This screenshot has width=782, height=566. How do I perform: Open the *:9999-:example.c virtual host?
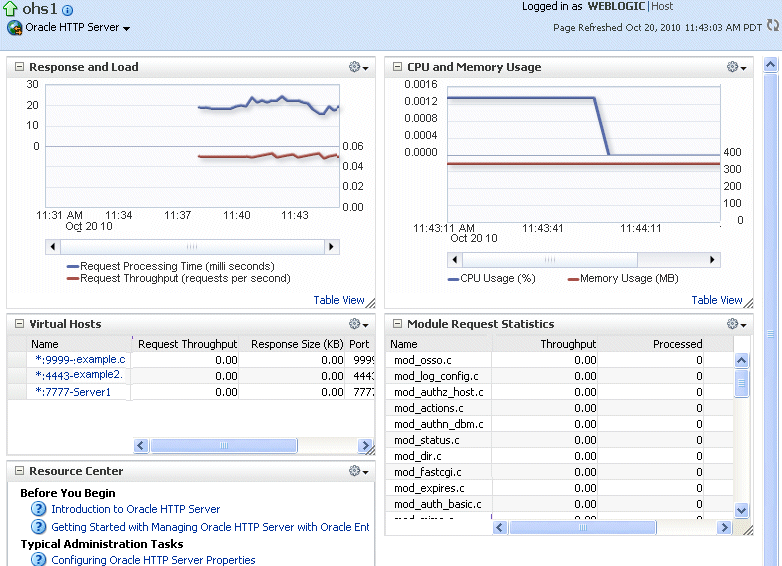80,360
